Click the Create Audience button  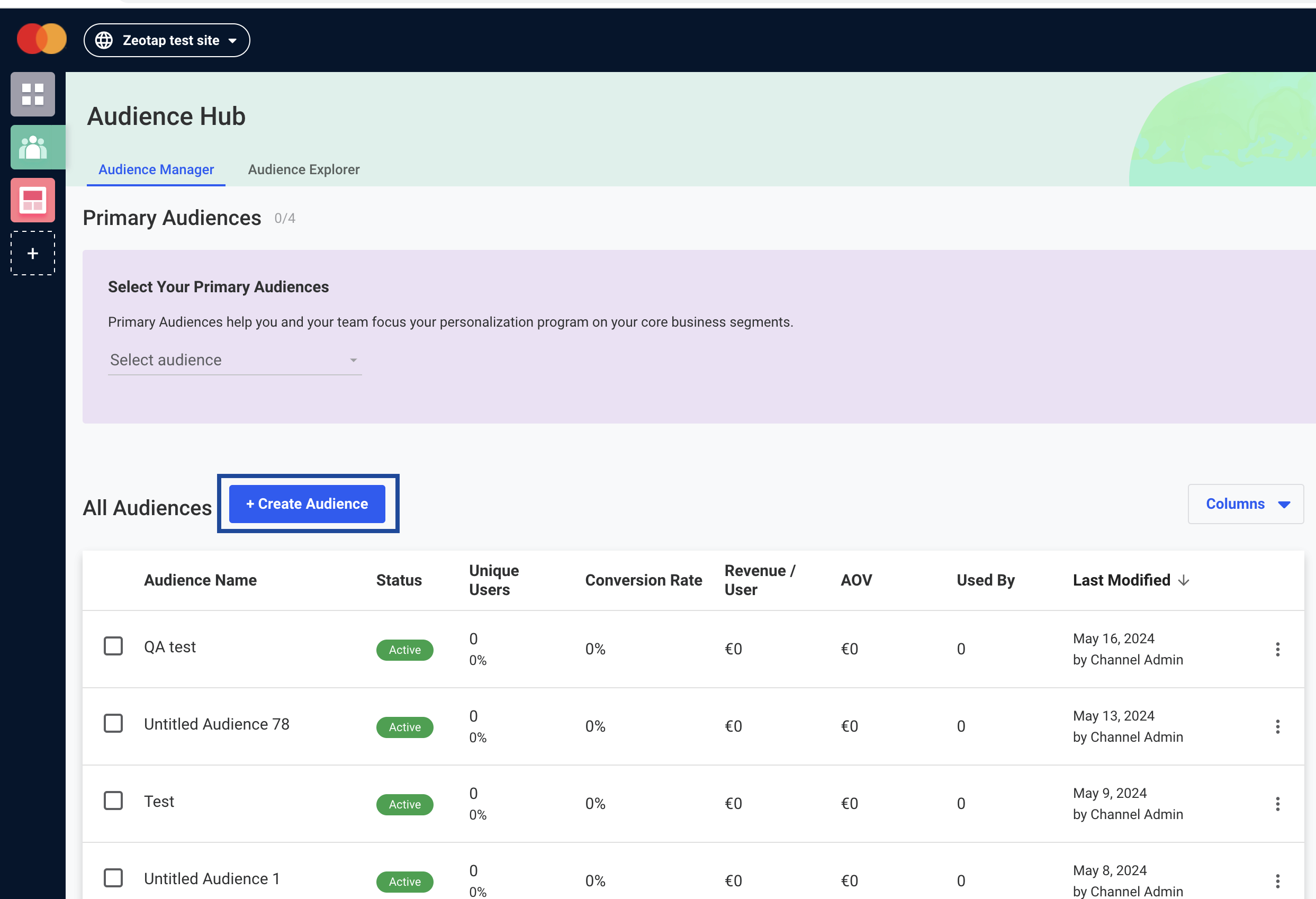point(307,504)
